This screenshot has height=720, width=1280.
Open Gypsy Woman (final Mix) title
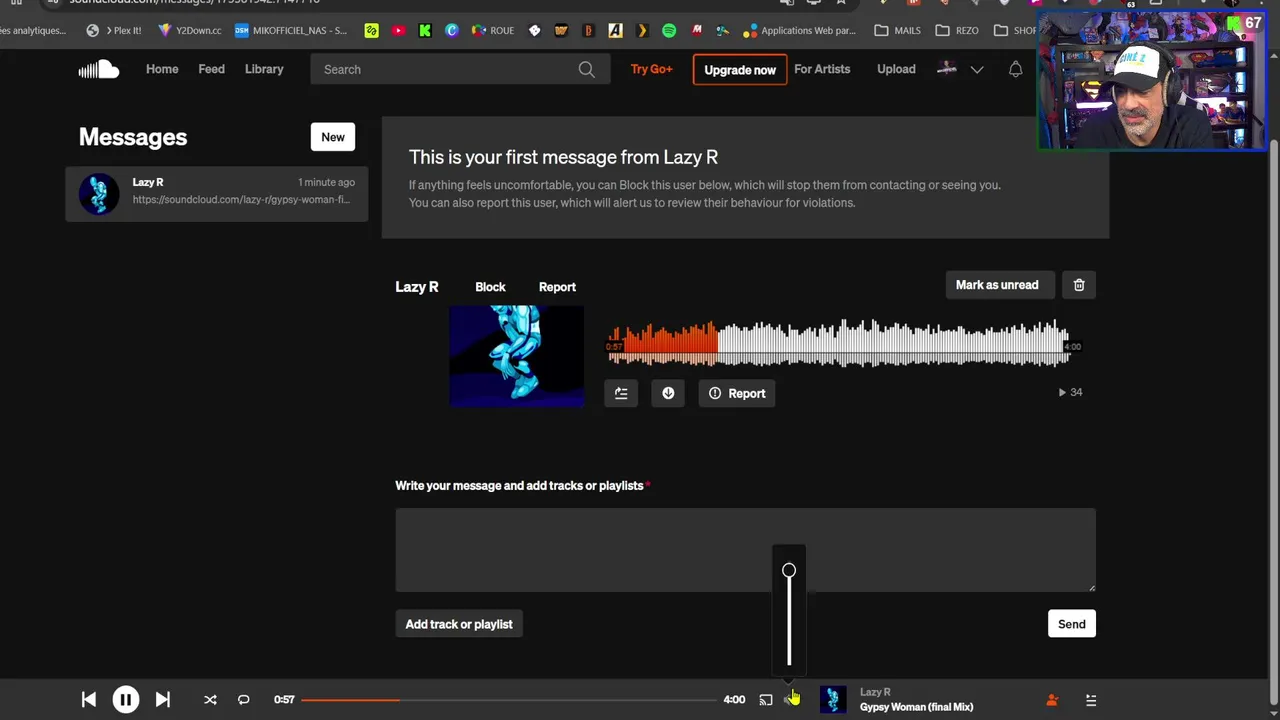click(x=916, y=707)
